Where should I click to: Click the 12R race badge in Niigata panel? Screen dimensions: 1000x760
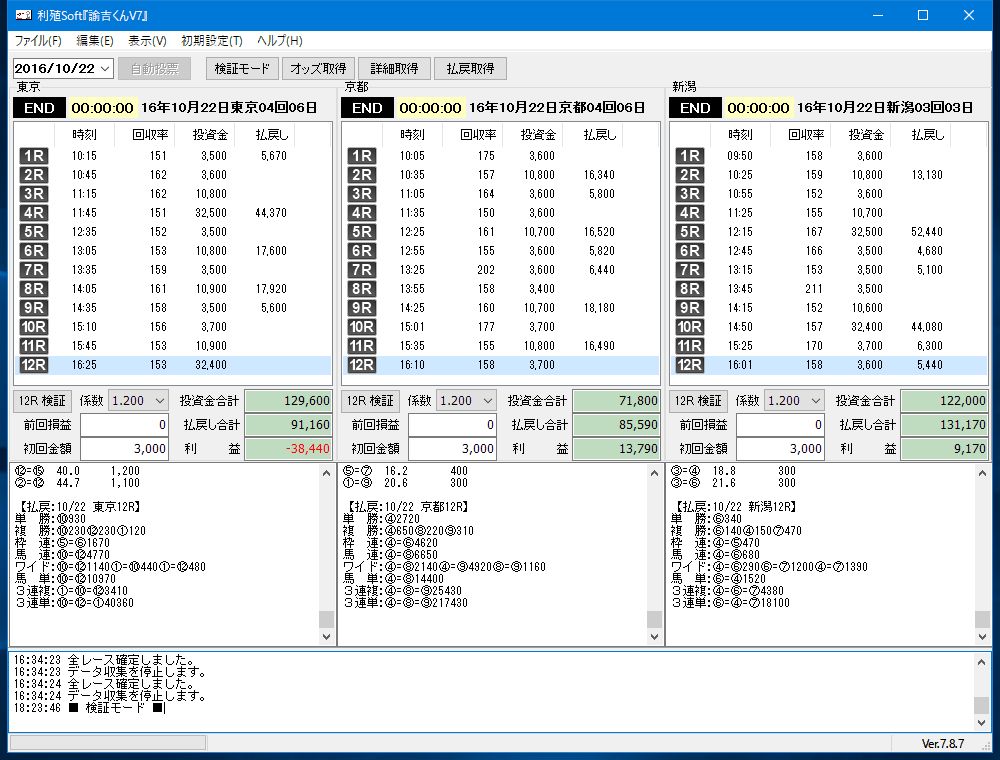click(689, 365)
